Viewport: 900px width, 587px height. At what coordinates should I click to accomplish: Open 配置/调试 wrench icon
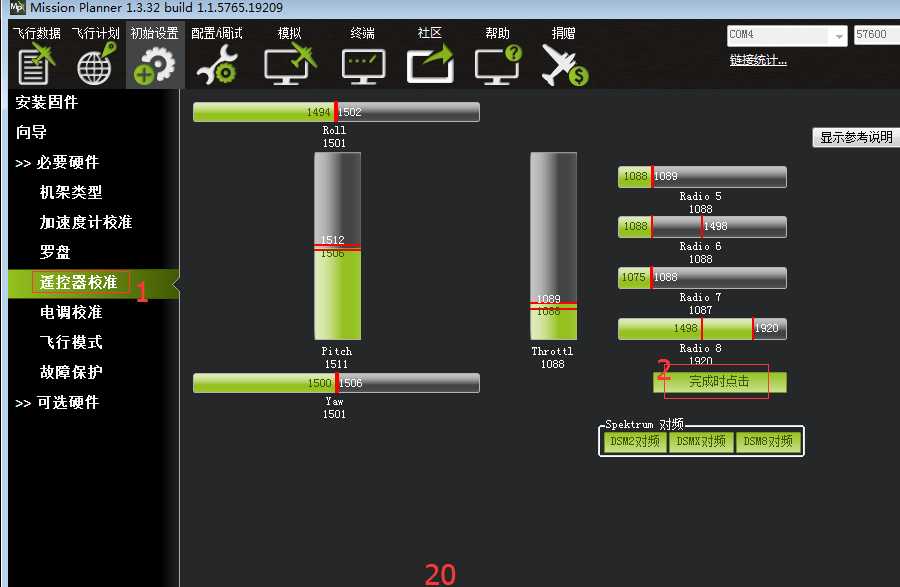click(x=217, y=65)
